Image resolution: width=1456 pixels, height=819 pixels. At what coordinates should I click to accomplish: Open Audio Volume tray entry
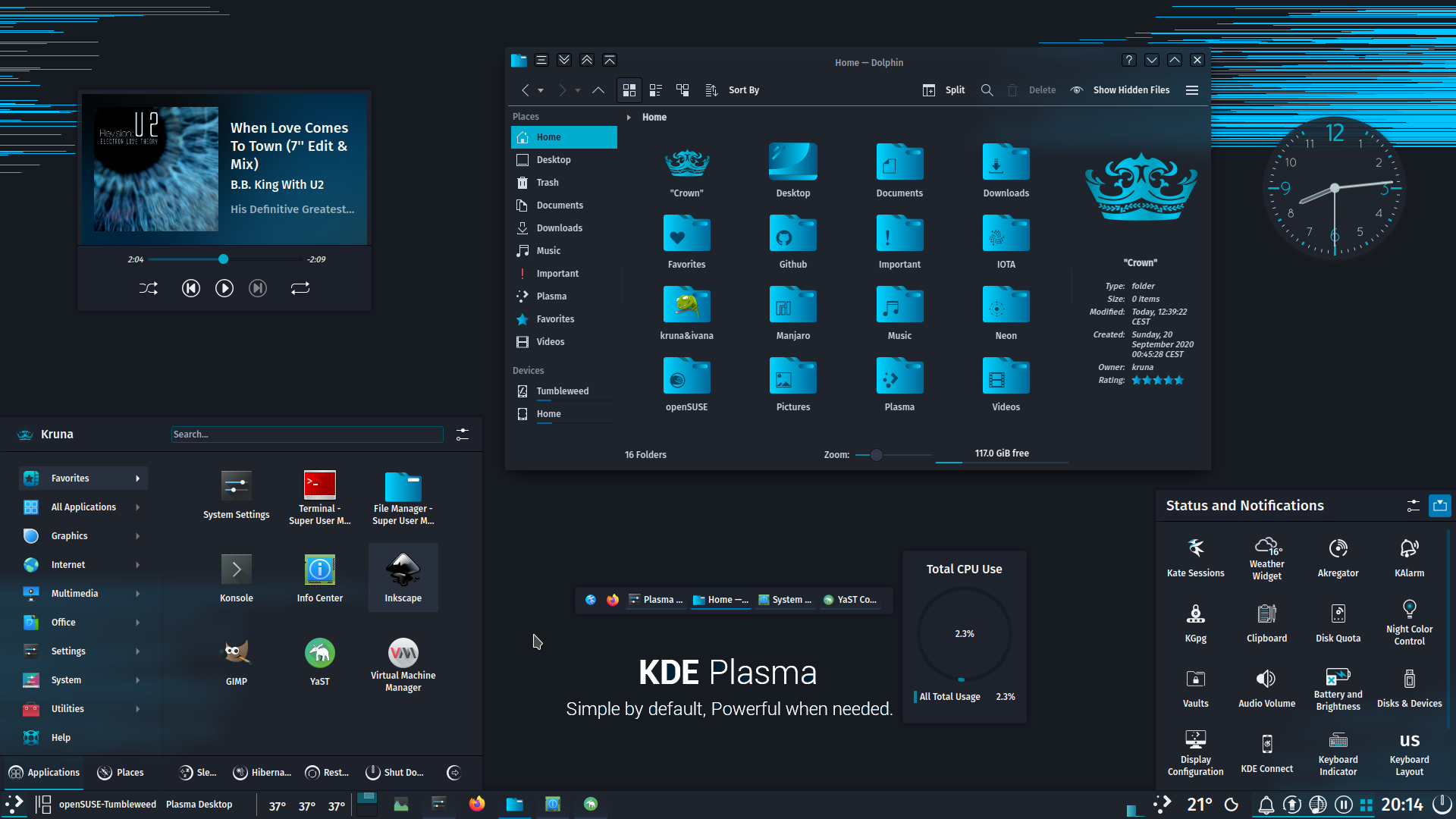[x=1267, y=689]
